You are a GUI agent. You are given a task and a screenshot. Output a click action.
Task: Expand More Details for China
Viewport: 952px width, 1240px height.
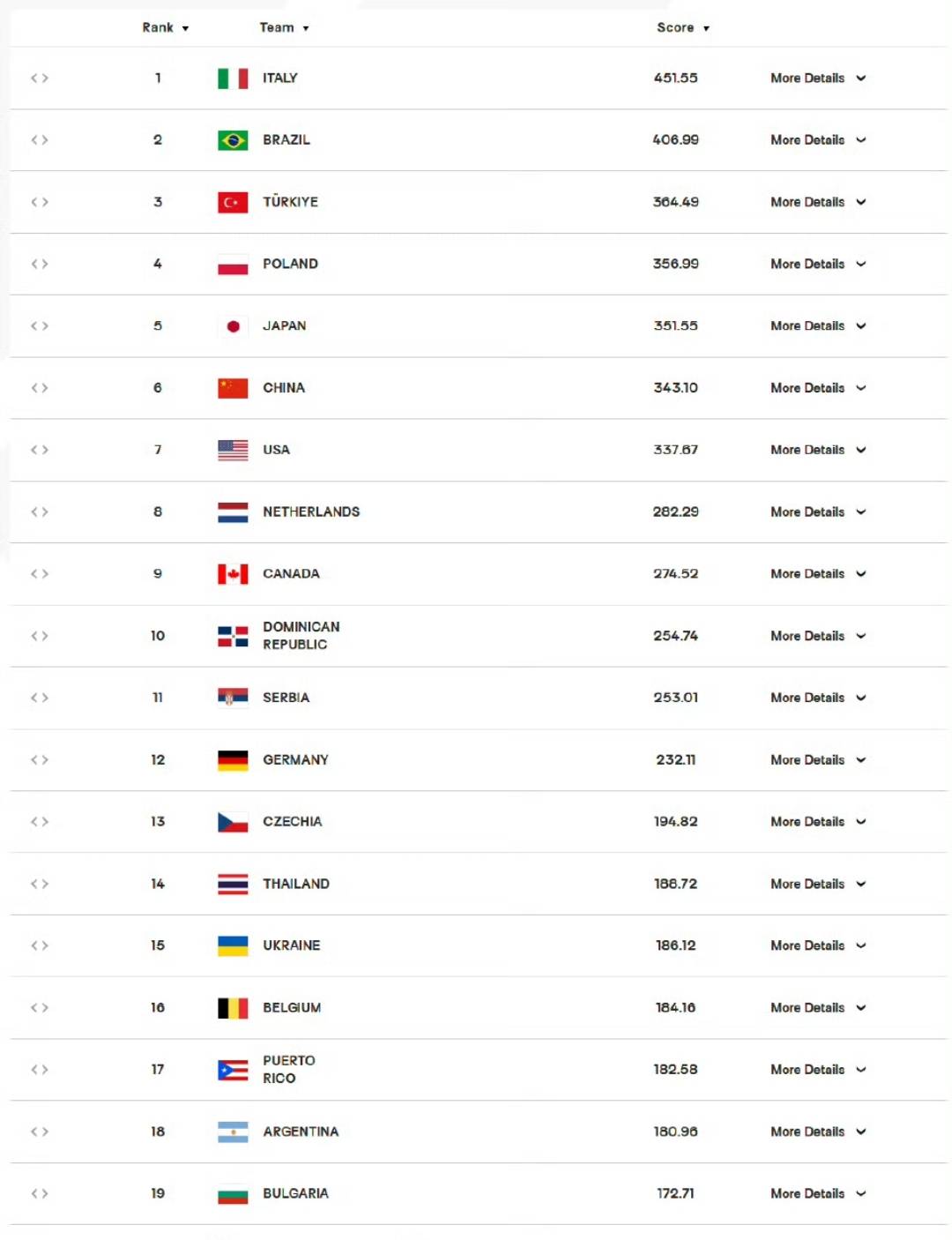818,388
